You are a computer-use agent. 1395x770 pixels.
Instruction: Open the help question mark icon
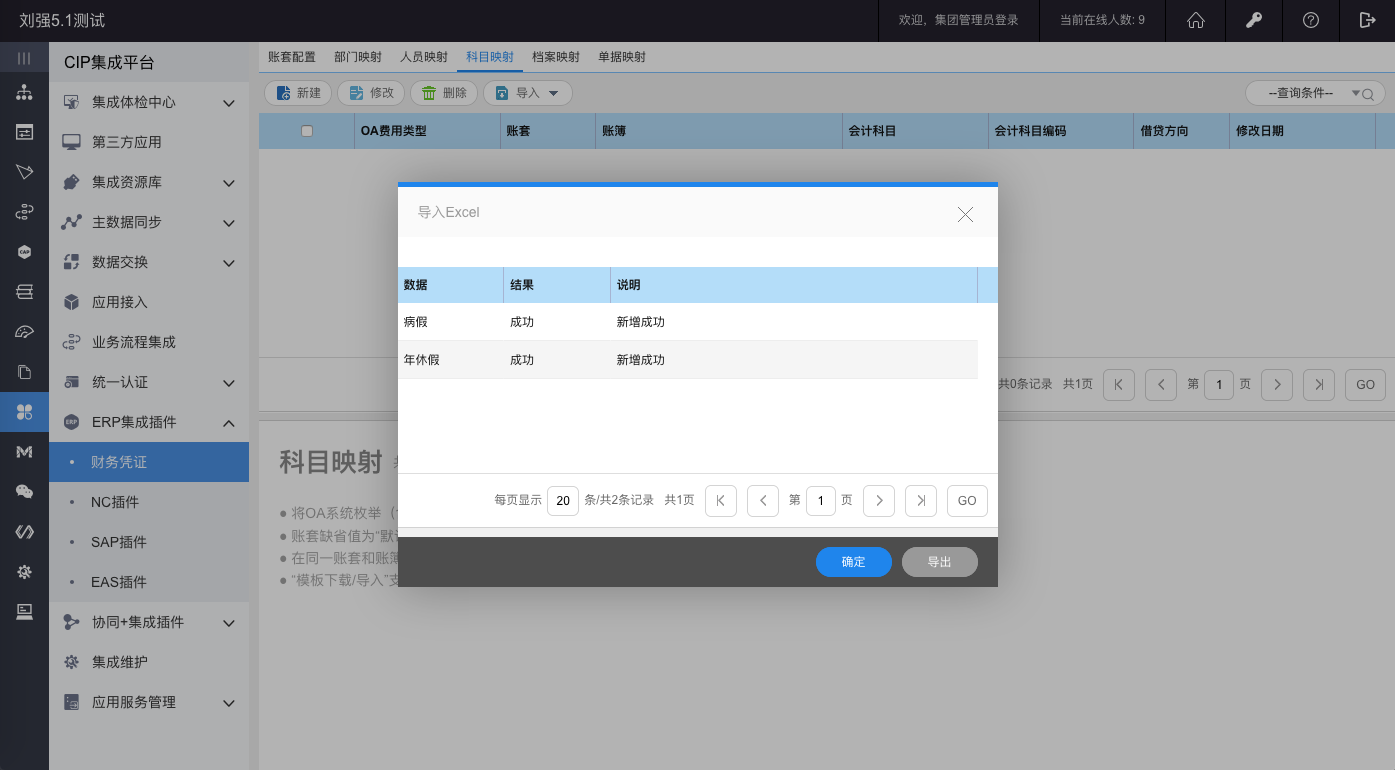tap(1311, 21)
